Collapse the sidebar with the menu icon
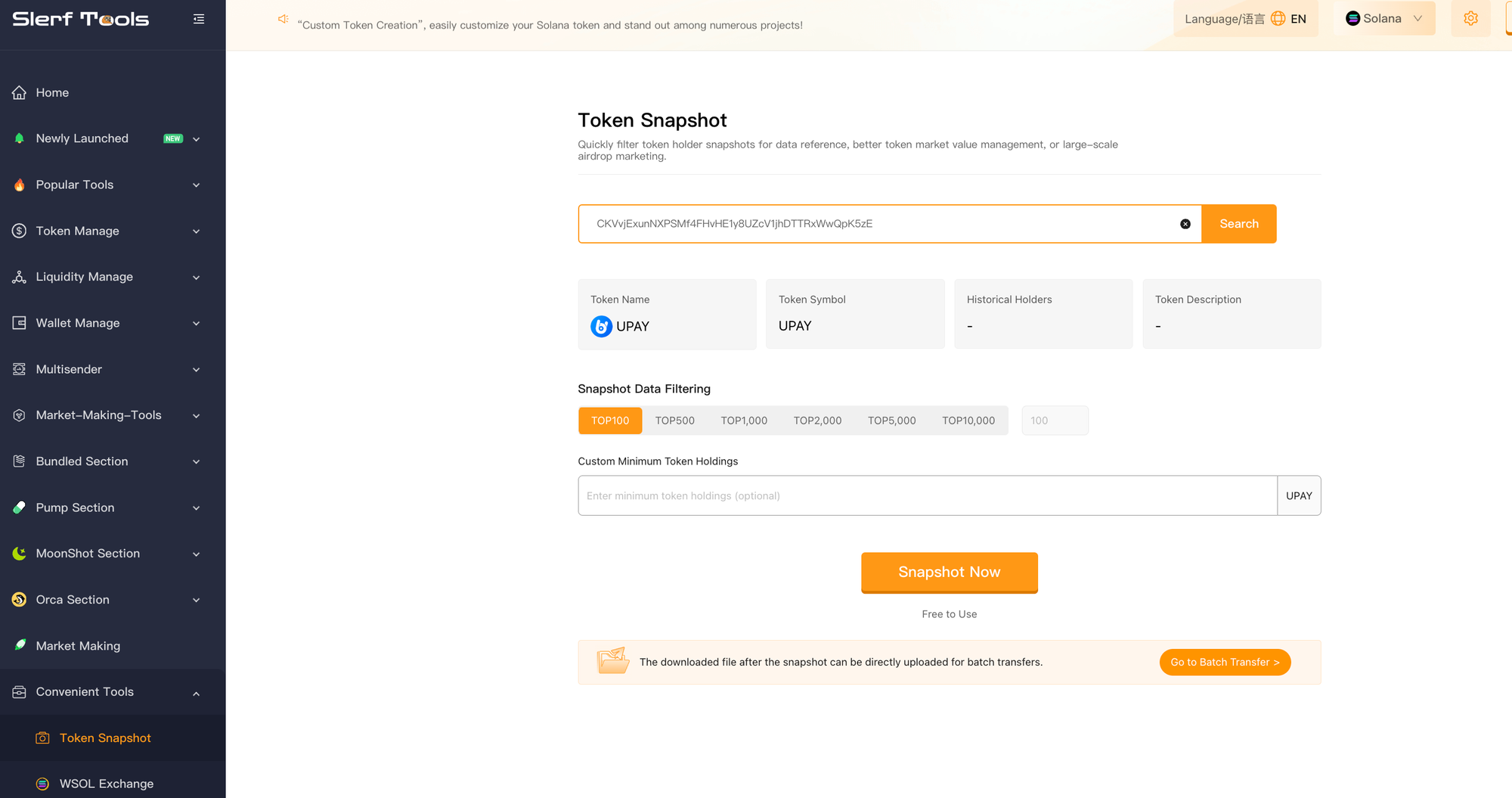 click(x=199, y=19)
